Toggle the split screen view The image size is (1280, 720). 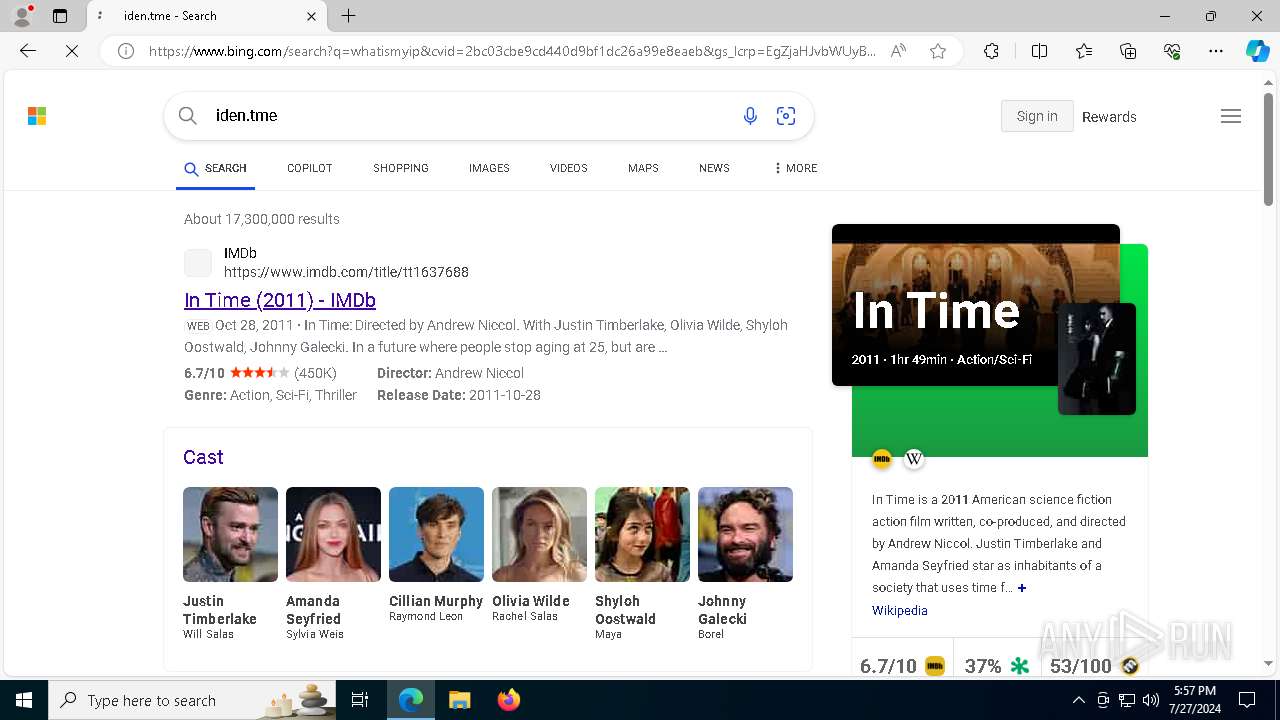(x=1039, y=51)
